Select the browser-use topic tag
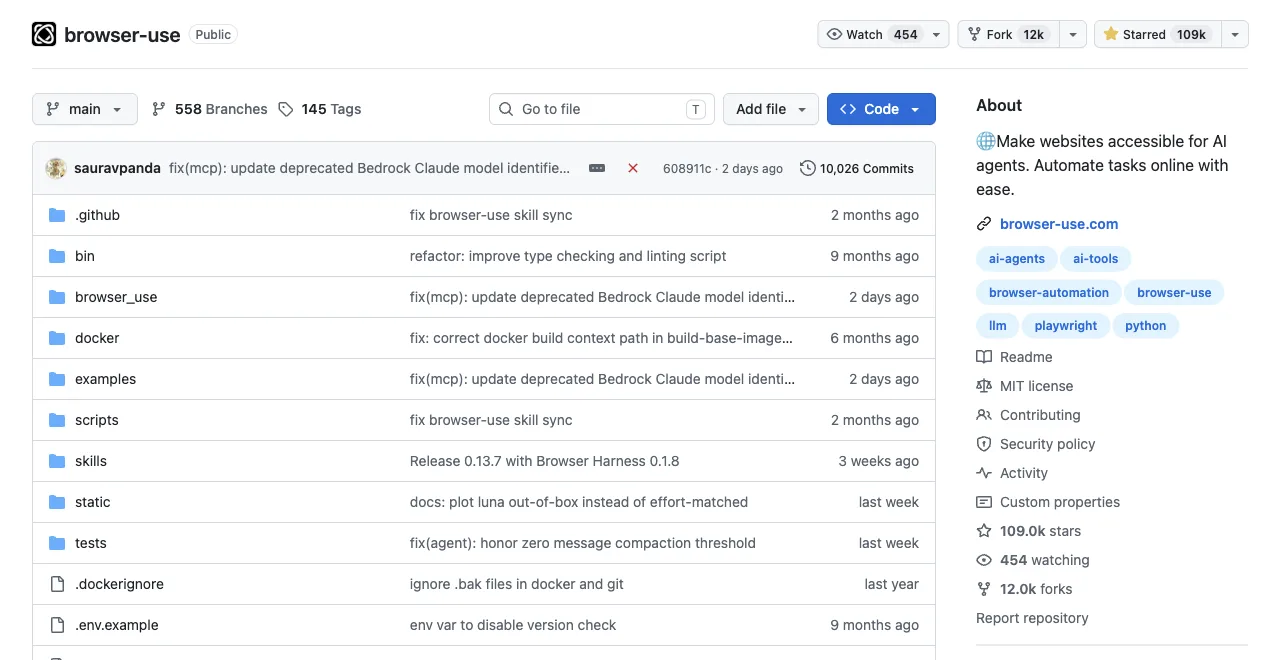The height and width of the screenshot is (660, 1280). [x=1174, y=293]
